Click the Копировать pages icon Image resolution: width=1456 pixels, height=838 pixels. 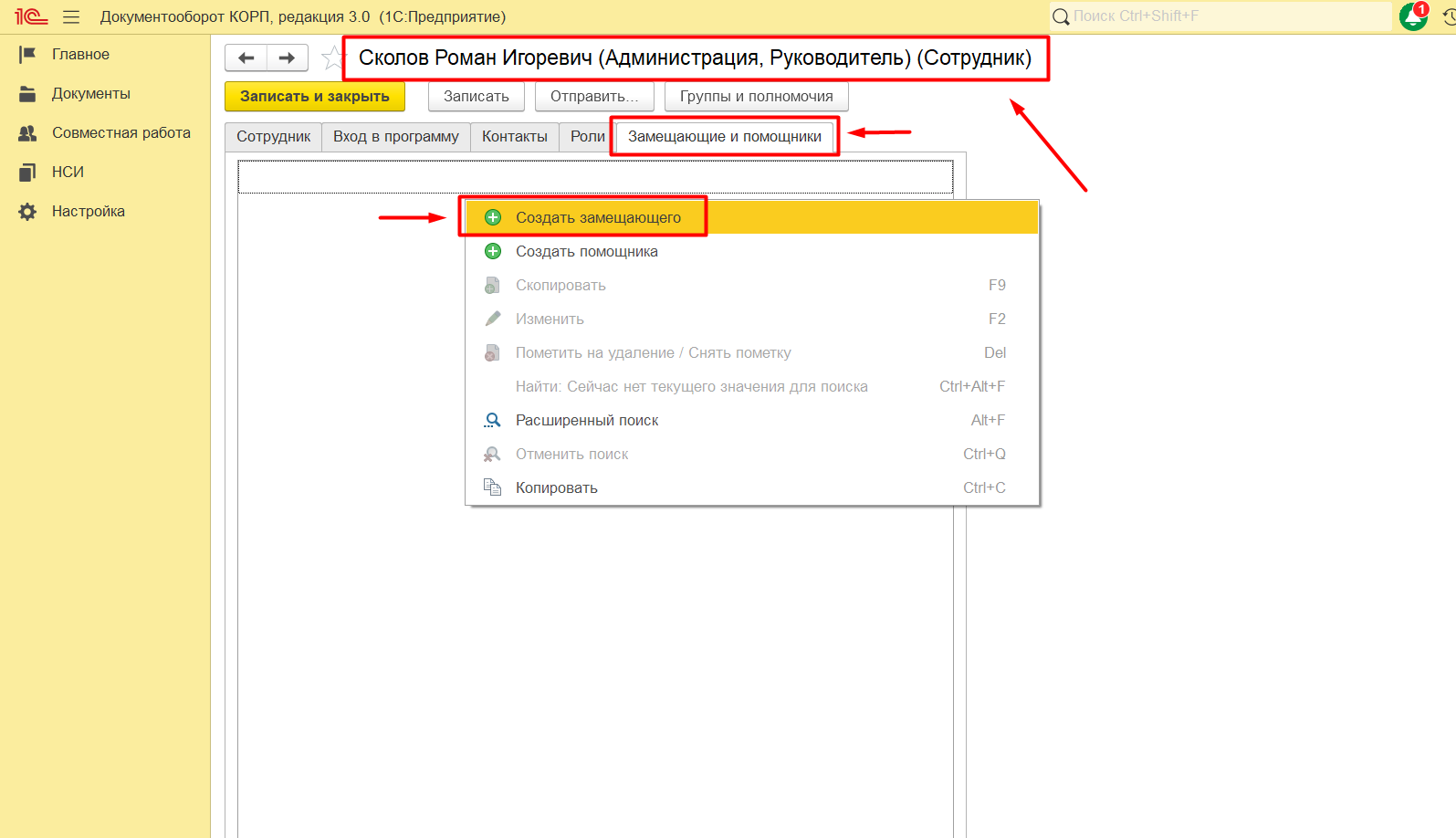tap(493, 487)
